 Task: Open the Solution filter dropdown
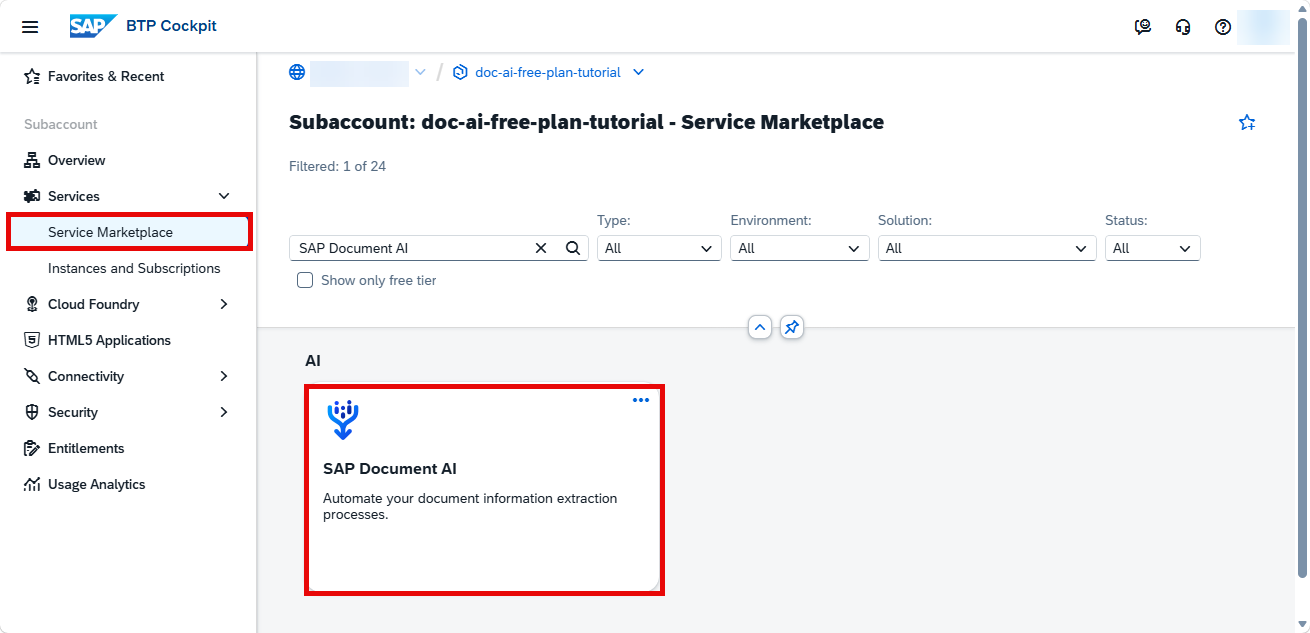pos(987,248)
